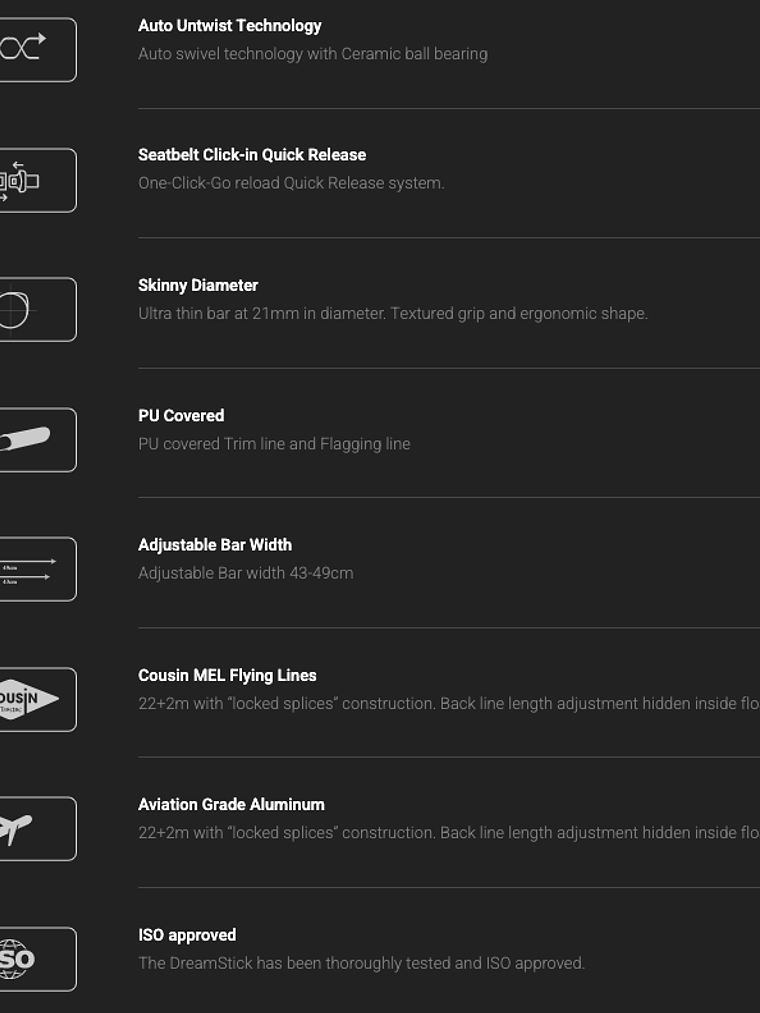This screenshot has width=760, height=1013.
Task: Click the One-Click-Go reload description text
Action: pyautogui.click(x=291, y=183)
